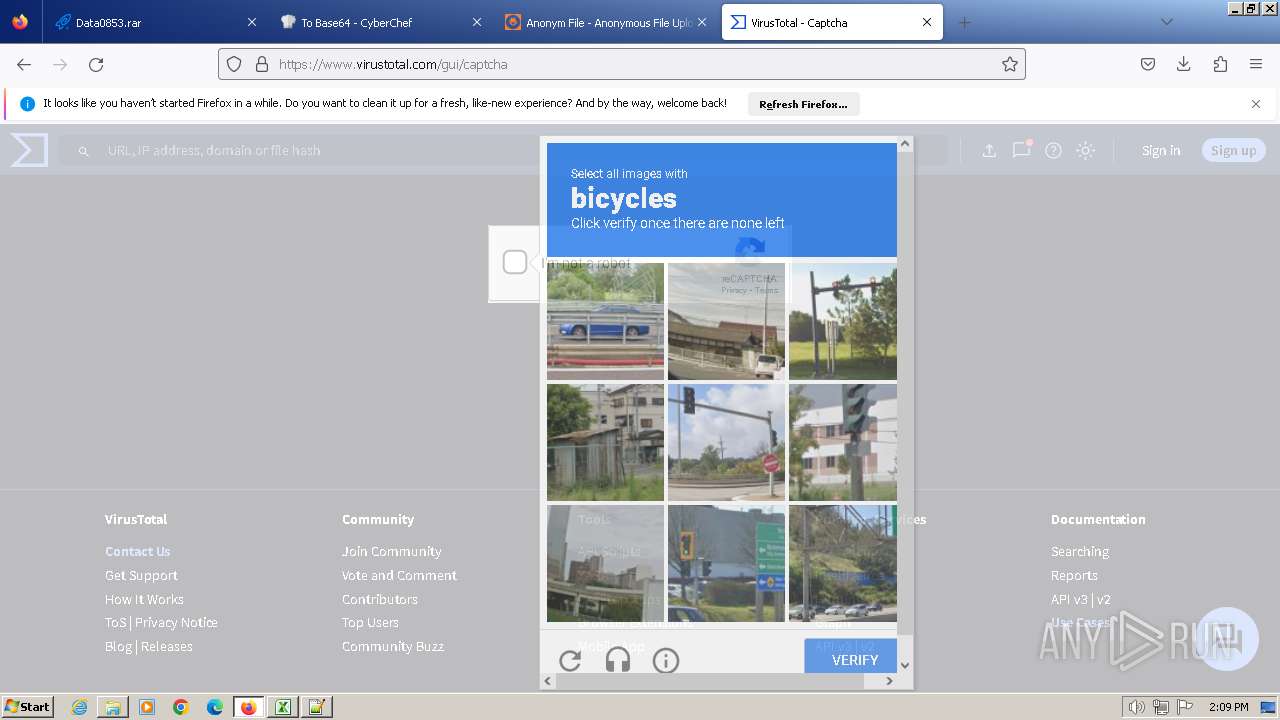Select the signal pole and tree tile
Screen dimensions: 1280x720
pos(843,321)
